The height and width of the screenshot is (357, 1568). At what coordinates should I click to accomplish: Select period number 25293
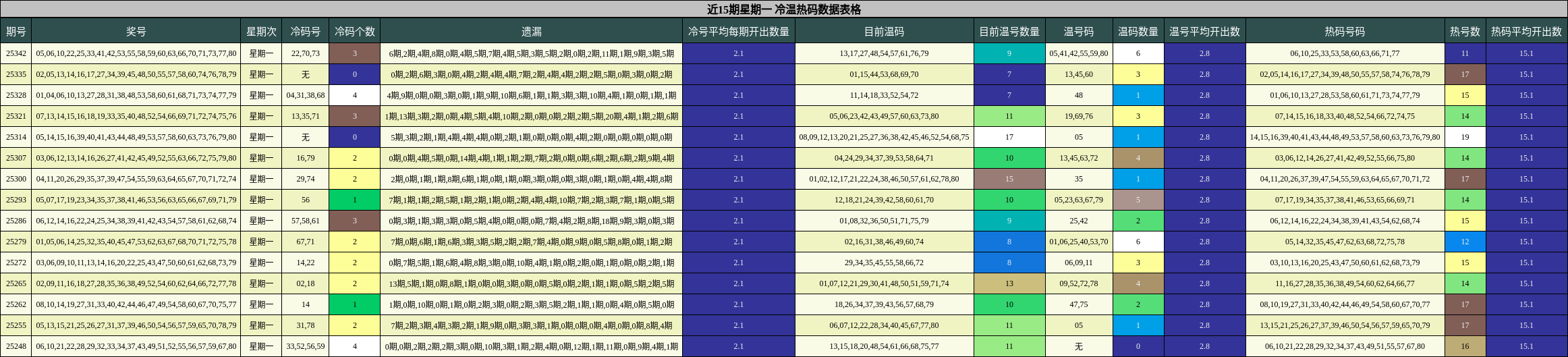click(x=16, y=200)
